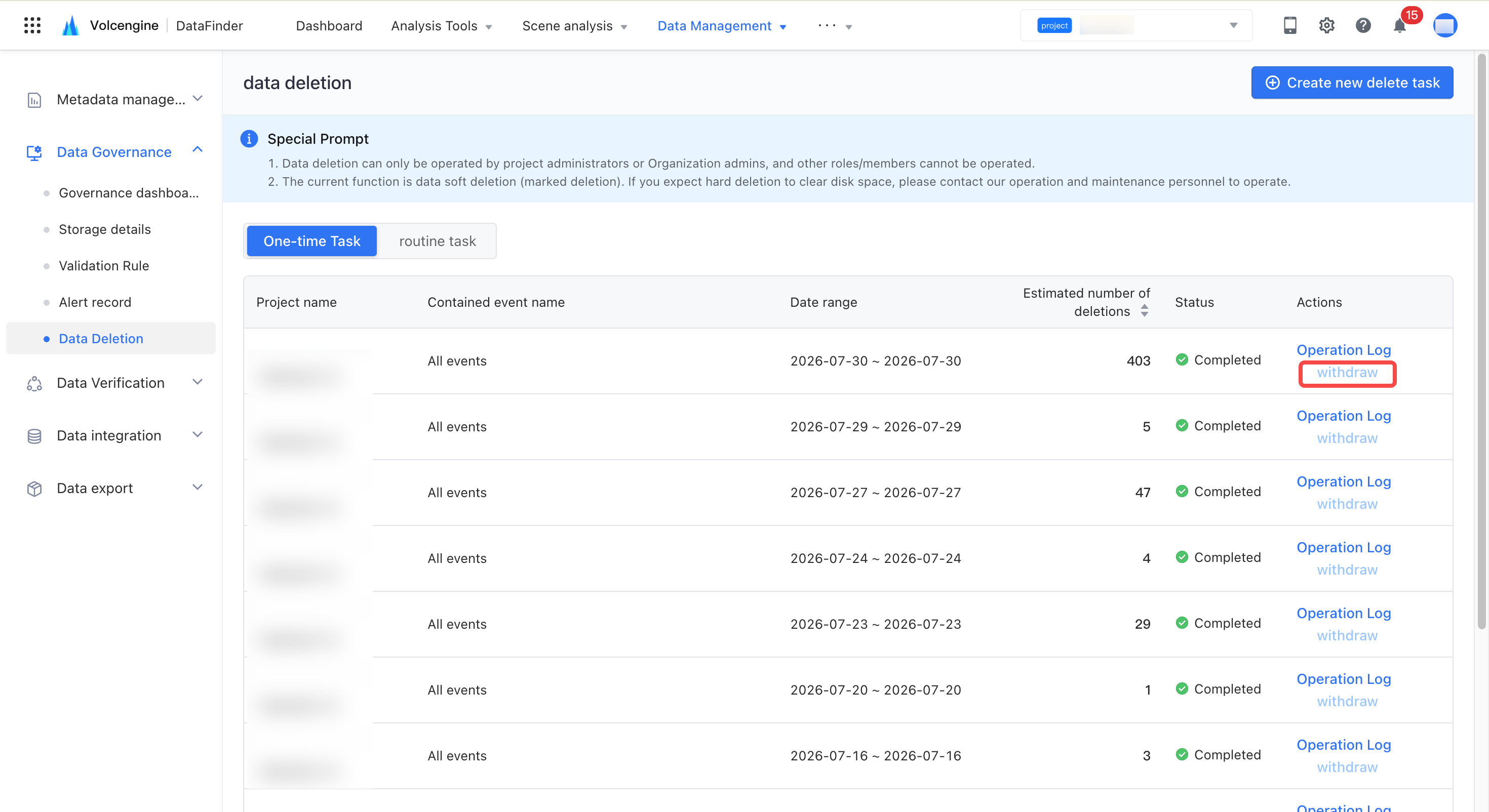Viewport: 1489px width, 812px height.
Task: Click the Completed status for 2026-07-20
Action: point(1218,689)
